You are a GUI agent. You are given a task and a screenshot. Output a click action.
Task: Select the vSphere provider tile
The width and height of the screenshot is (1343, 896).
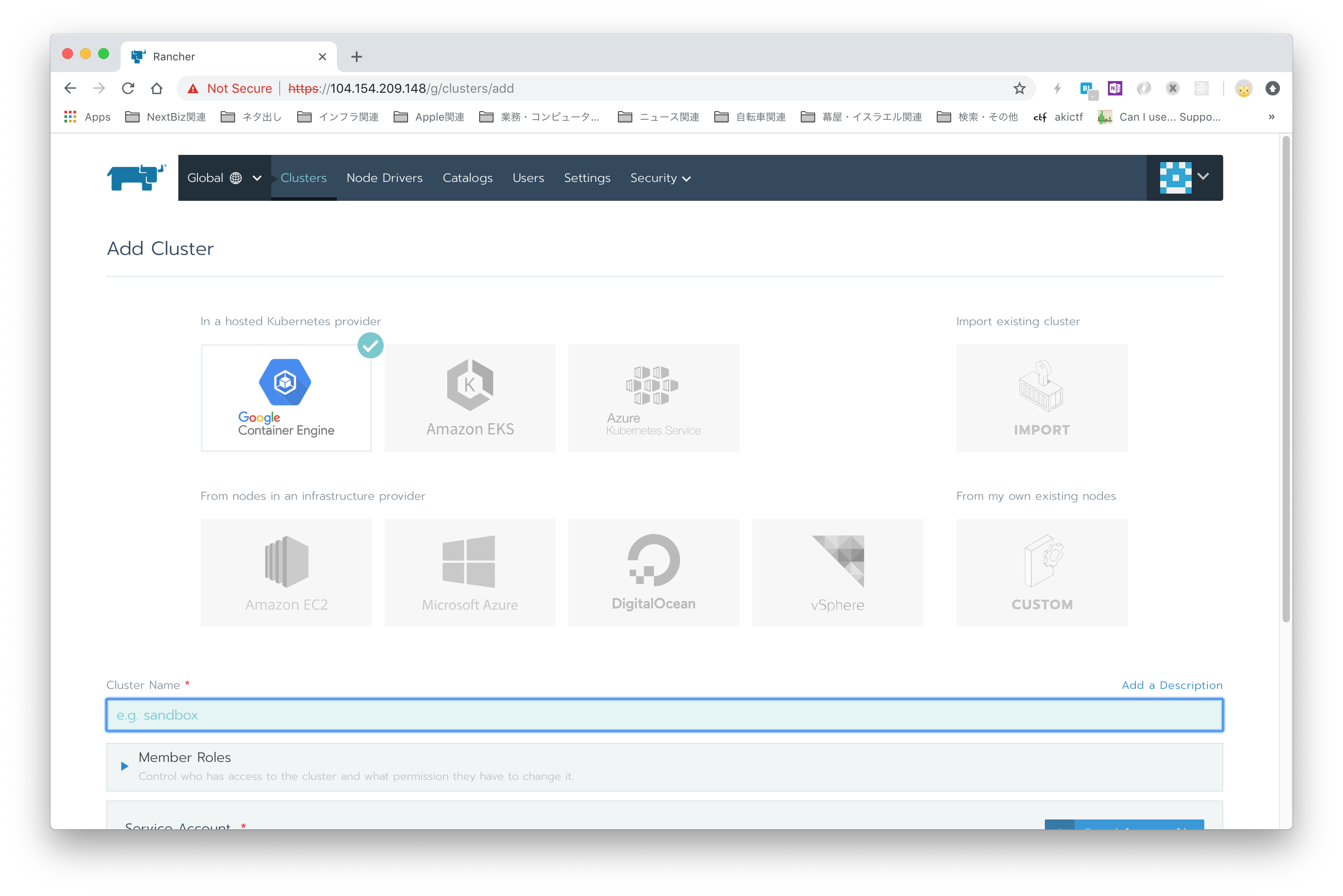837,573
